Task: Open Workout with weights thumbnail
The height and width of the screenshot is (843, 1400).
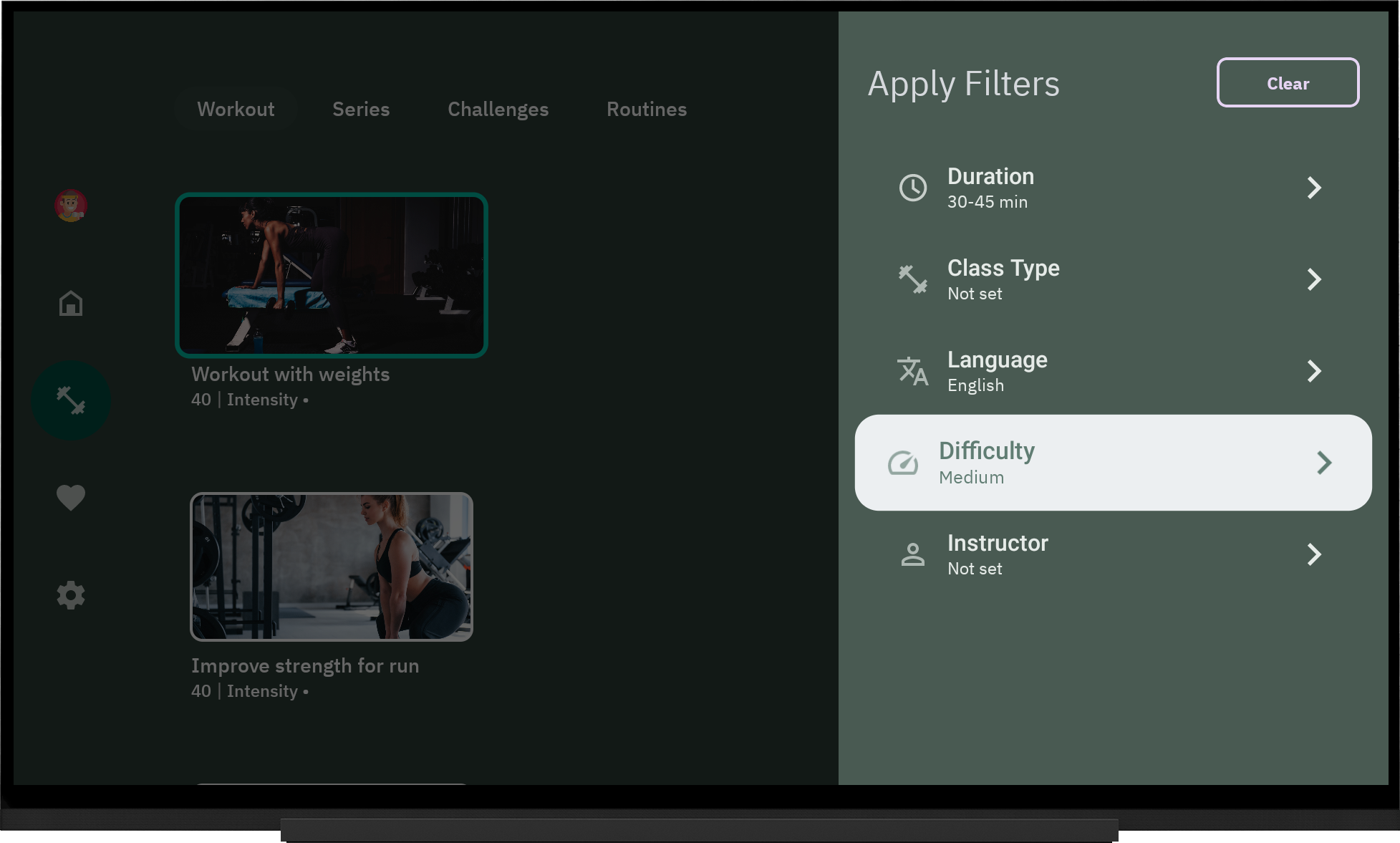Action: pyautogui.click(x=332, y=275)
